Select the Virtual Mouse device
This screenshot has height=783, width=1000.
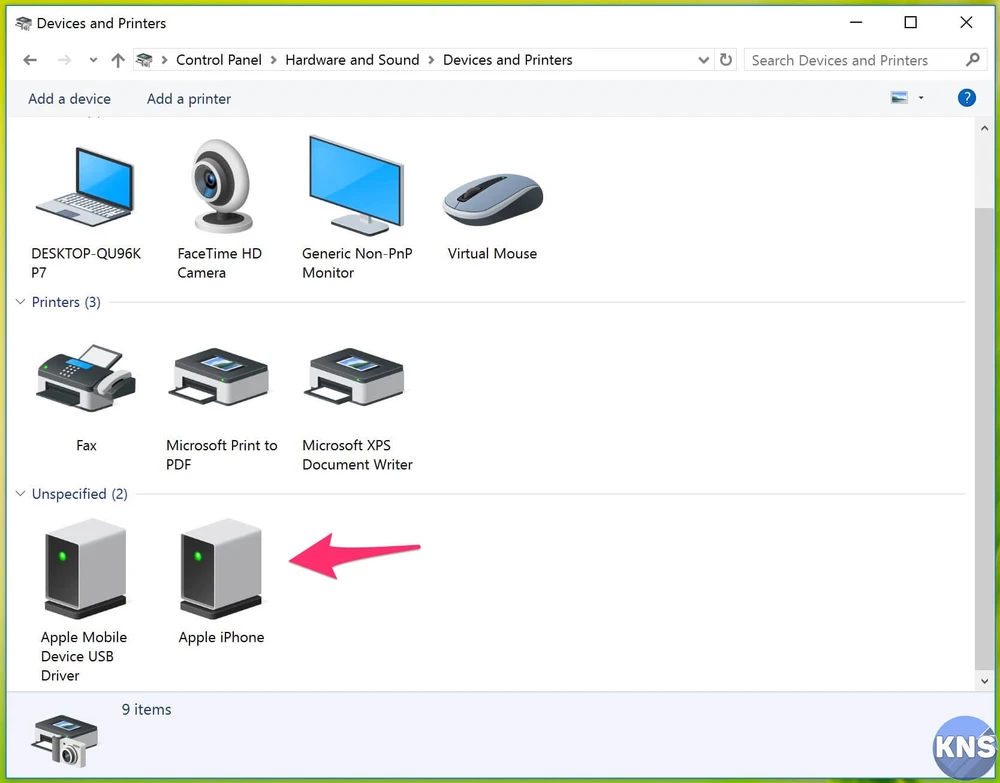tap(492, 200)
